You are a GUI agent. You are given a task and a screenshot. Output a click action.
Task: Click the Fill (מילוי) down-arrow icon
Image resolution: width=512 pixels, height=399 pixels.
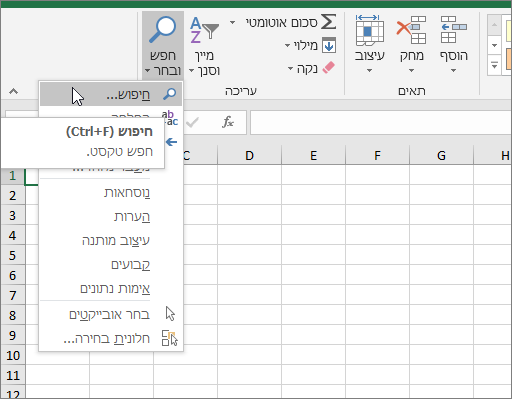tap(329, 46)
